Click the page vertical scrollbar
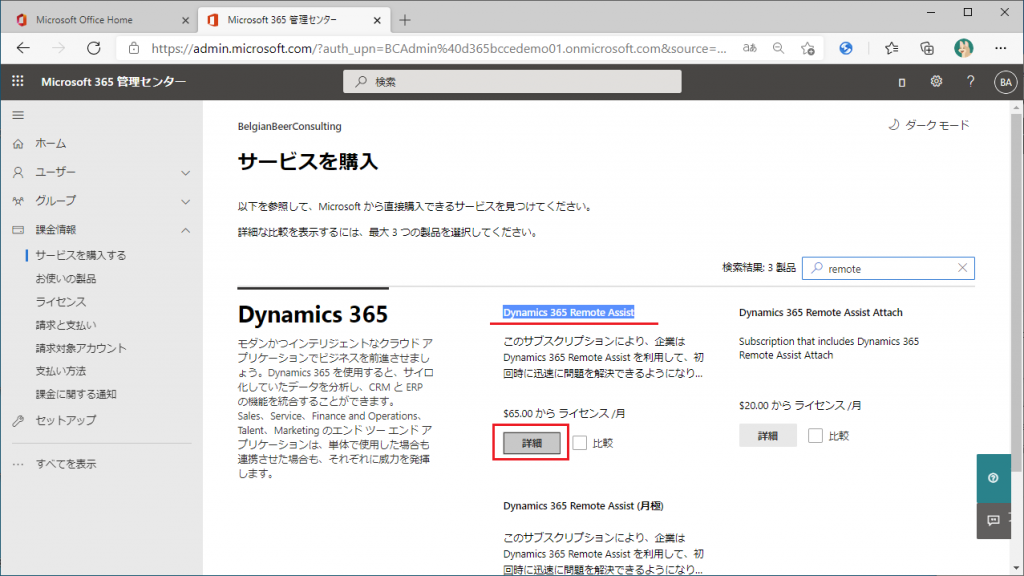The width and height of the screenshot is (1024, 576). [x=1016, y=292]
